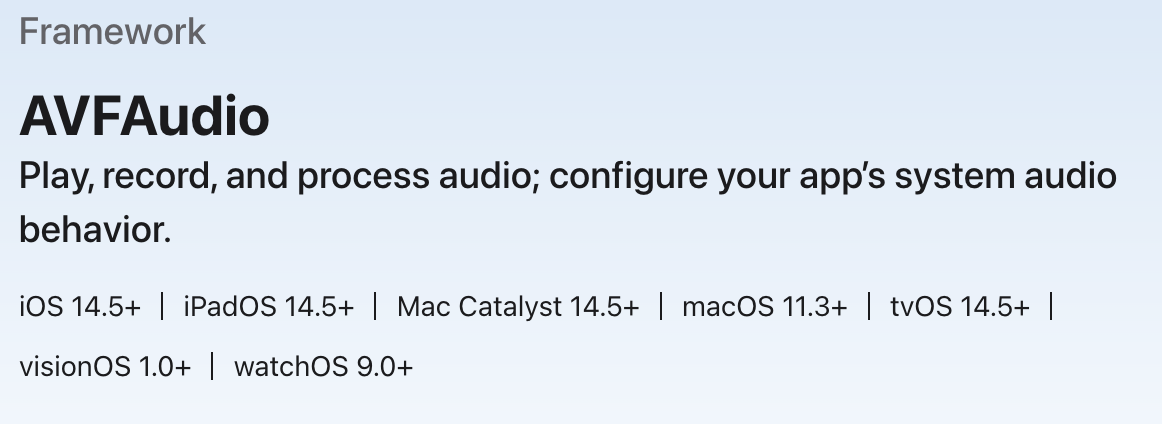Click the divider between visionOS and watchOS
The height and width of the screenshot is (424, 1162).
tap(212, 366)
